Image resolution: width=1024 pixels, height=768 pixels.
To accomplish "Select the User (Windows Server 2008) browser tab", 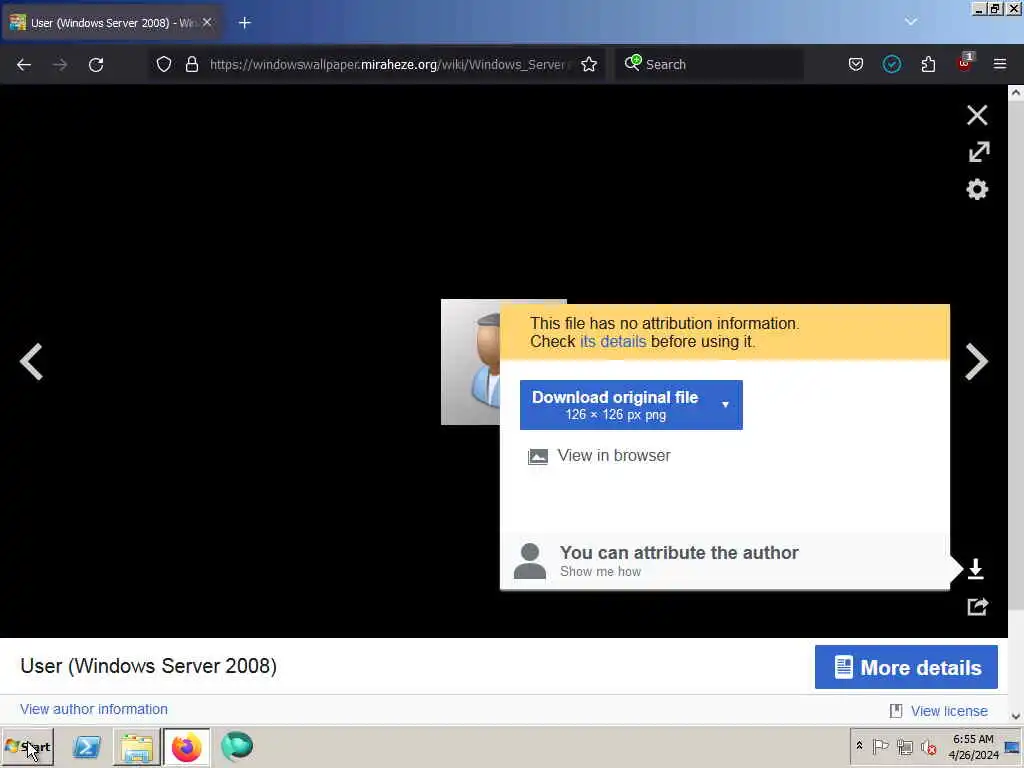I will click(112, 23).
